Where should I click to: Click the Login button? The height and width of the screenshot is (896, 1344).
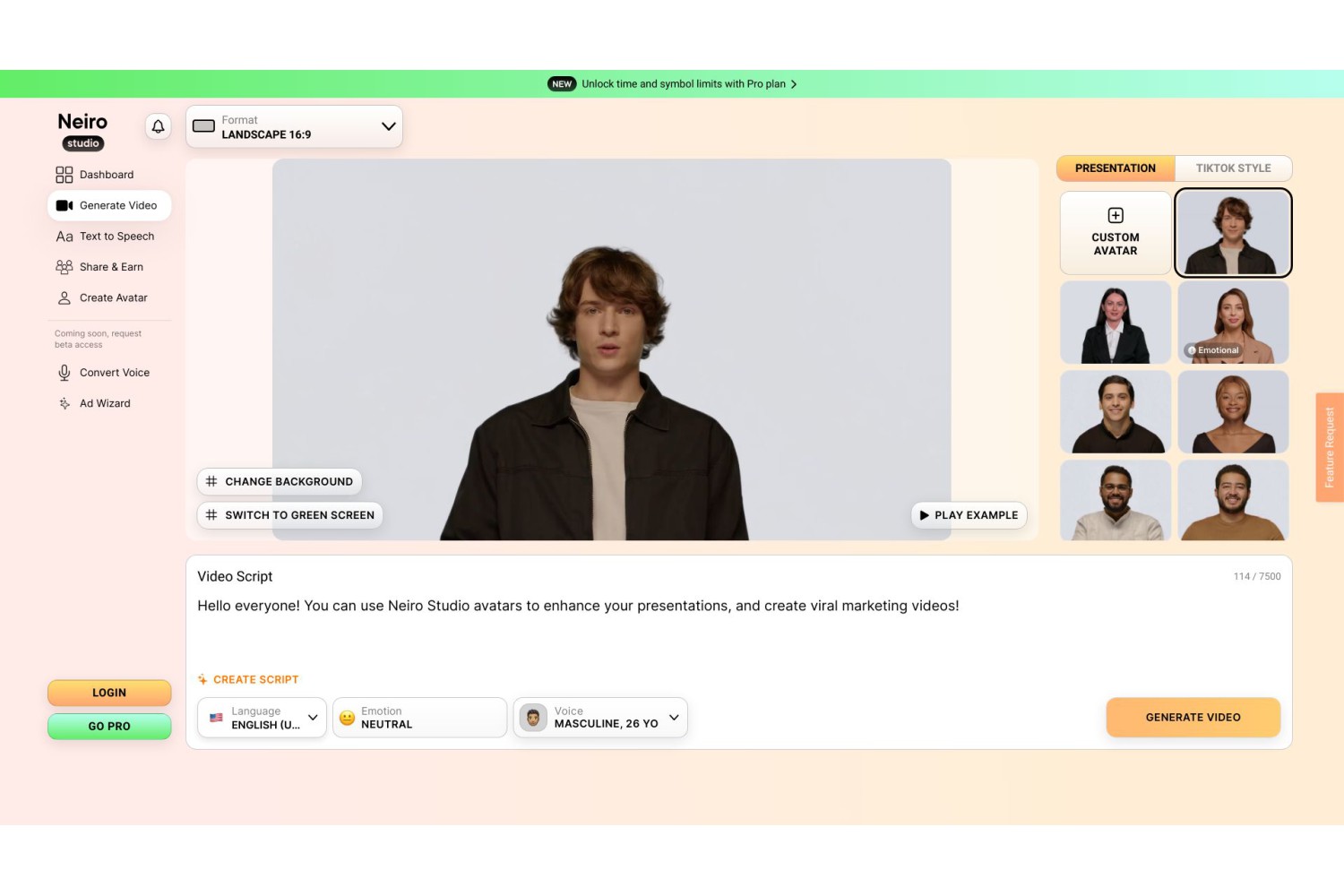tap(109, 693)
